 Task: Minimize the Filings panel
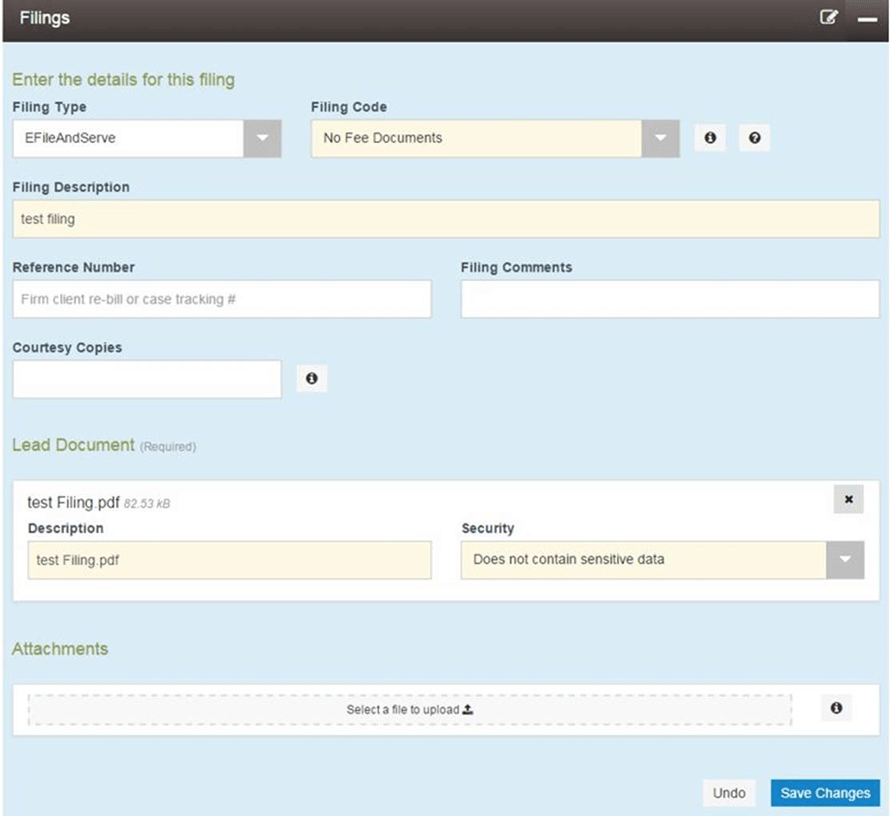tap(866, 18)
